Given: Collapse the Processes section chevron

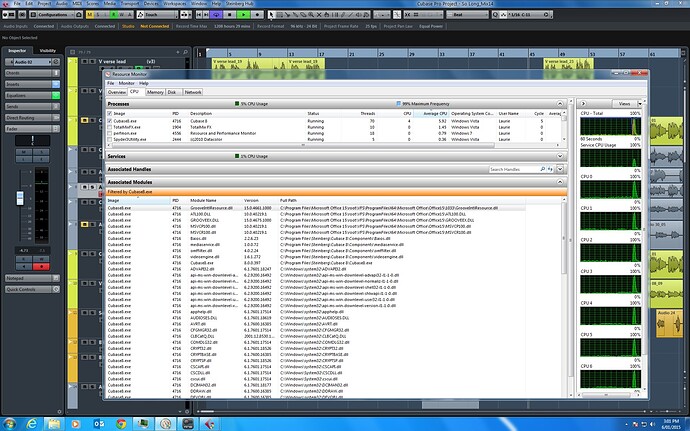Looking at the screenshot, I should [560, 104].
